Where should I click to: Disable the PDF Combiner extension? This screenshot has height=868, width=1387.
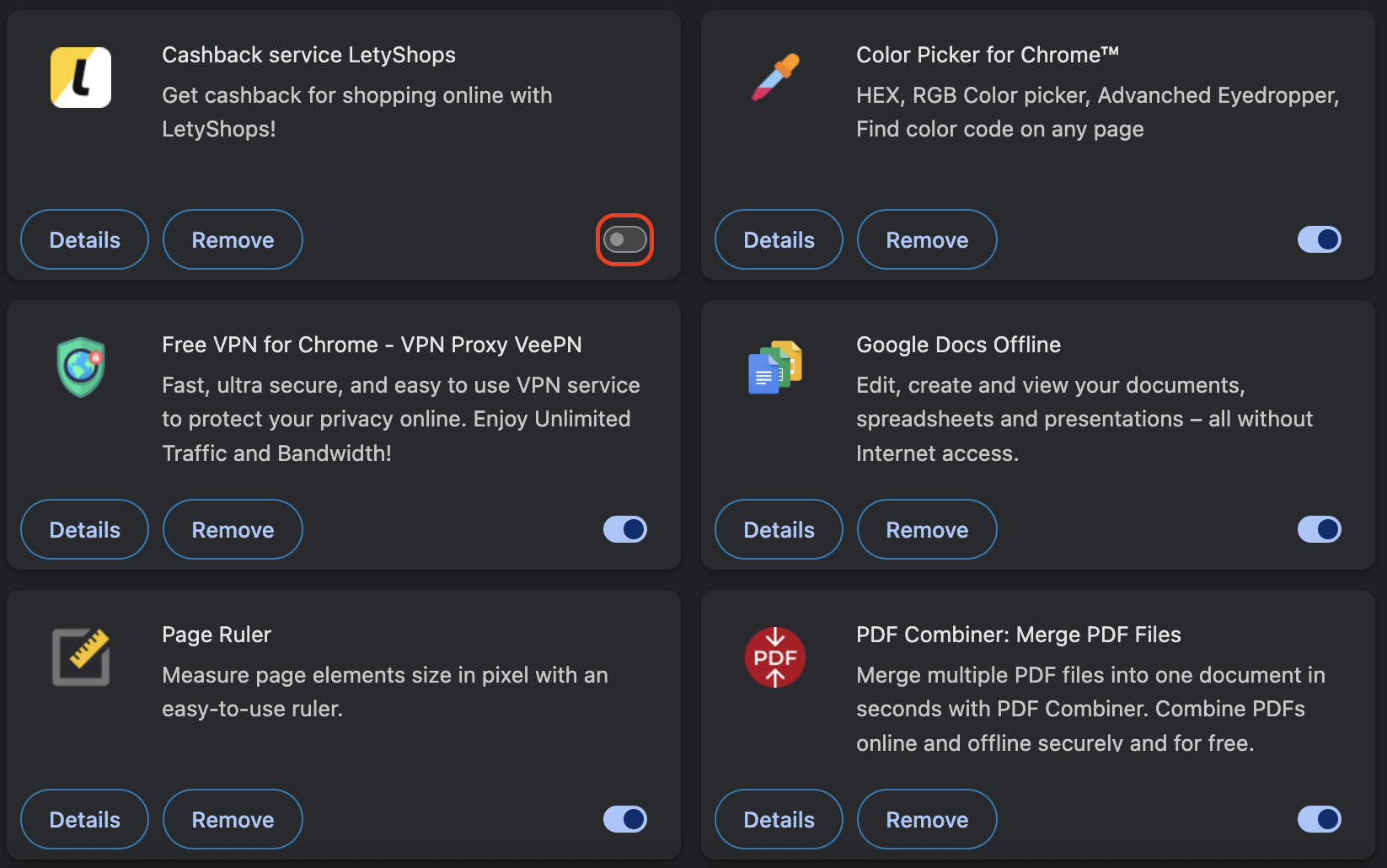tap(1320, 819)
